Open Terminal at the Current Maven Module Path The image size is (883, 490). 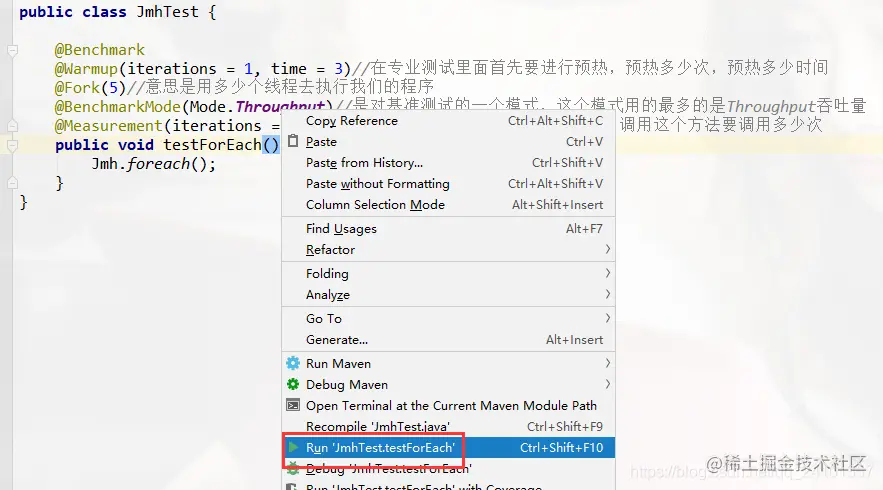pyautogui.click(x=448, y=406)
